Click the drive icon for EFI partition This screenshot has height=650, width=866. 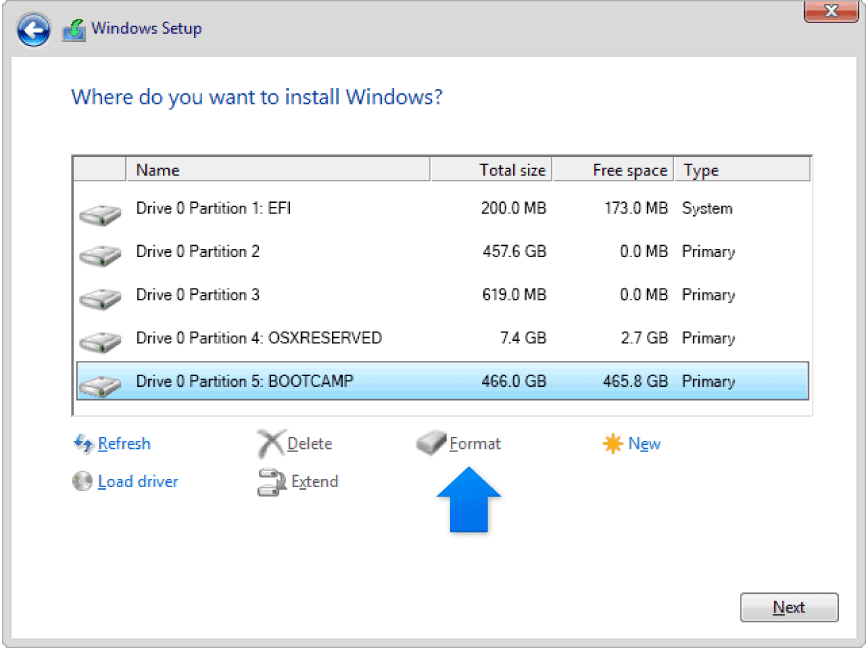click(x=100, y=210)
